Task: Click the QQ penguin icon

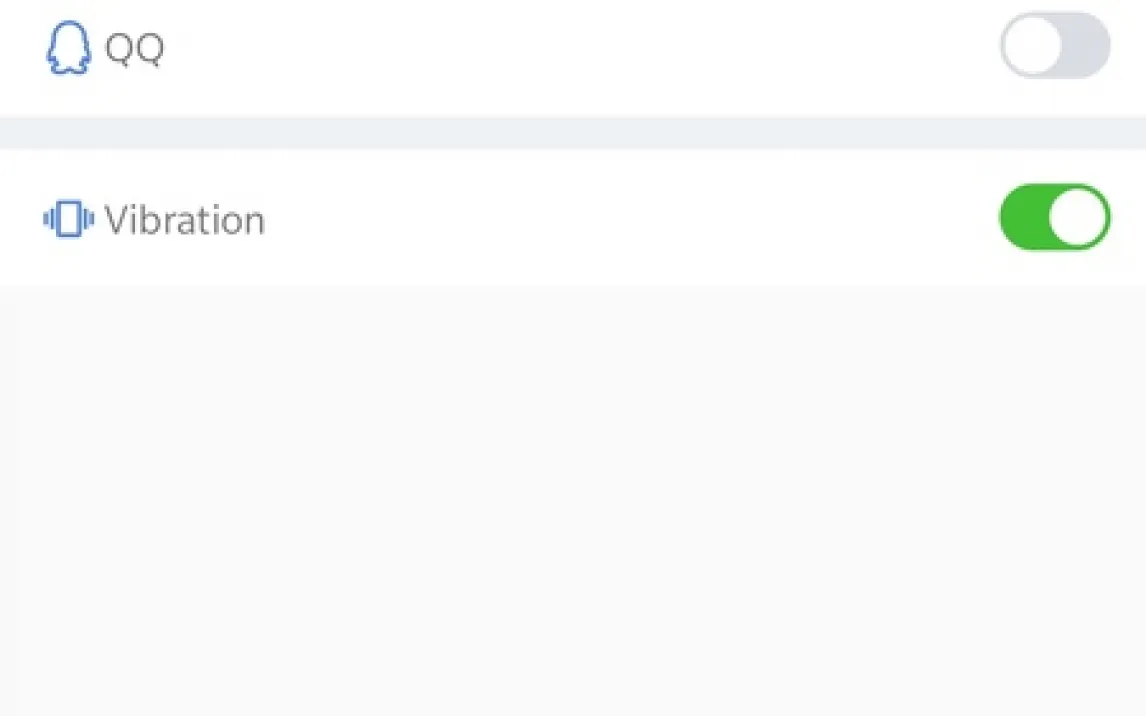Action: click(67, 48)
